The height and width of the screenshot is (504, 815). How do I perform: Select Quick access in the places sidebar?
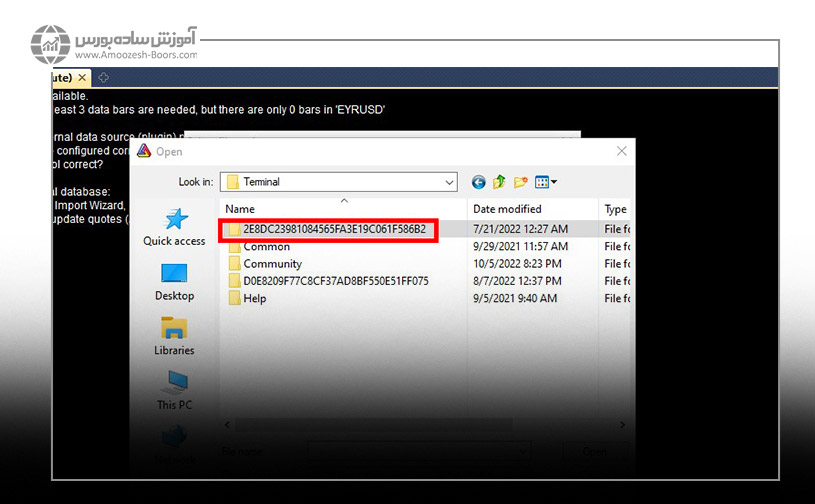174,227
